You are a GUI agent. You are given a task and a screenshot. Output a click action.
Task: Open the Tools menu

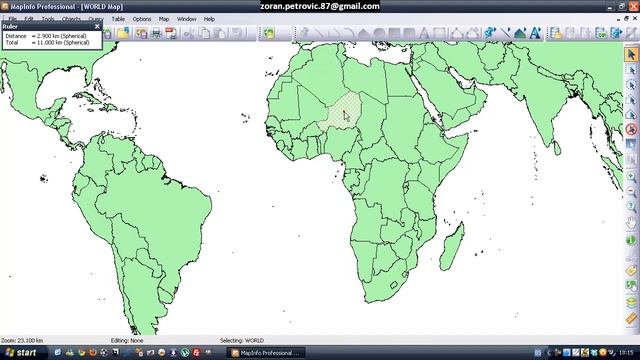click(48, 19)
